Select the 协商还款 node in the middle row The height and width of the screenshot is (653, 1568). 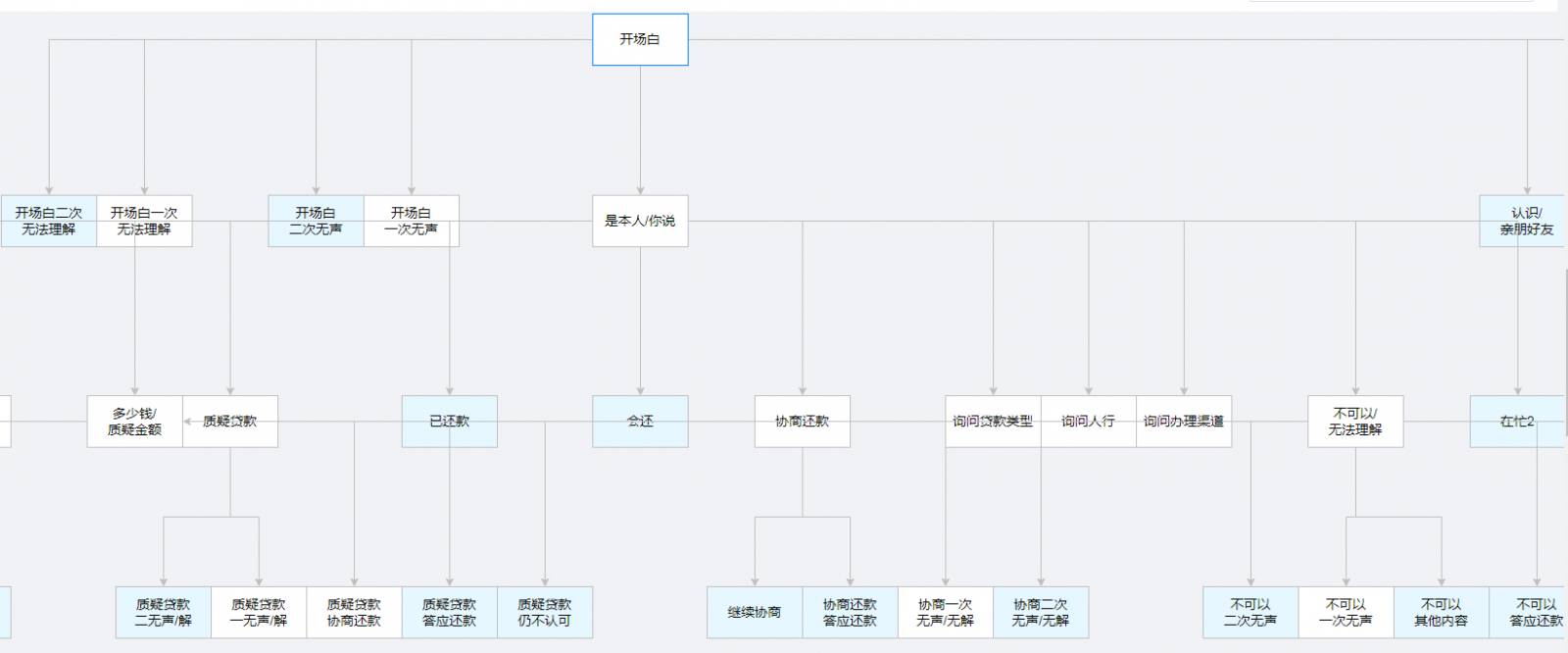tap(802, 422)
